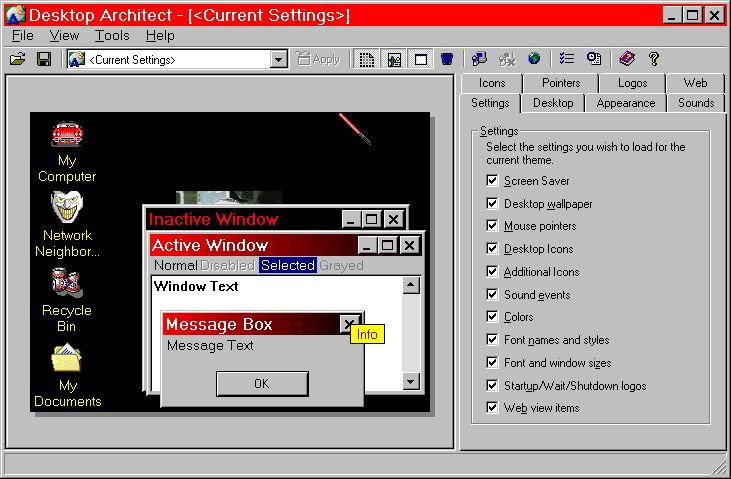Click the Message Text label in preview

coord(210,345)
